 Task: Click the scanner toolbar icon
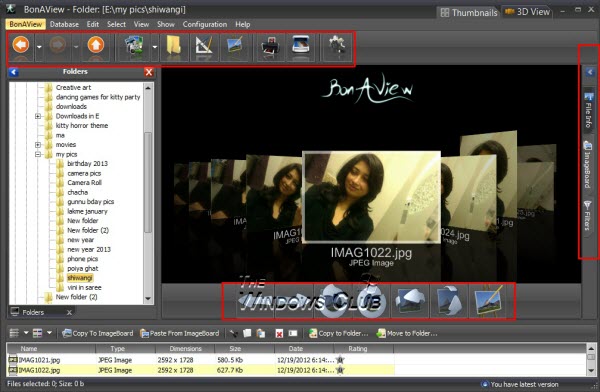coord(301,46)
